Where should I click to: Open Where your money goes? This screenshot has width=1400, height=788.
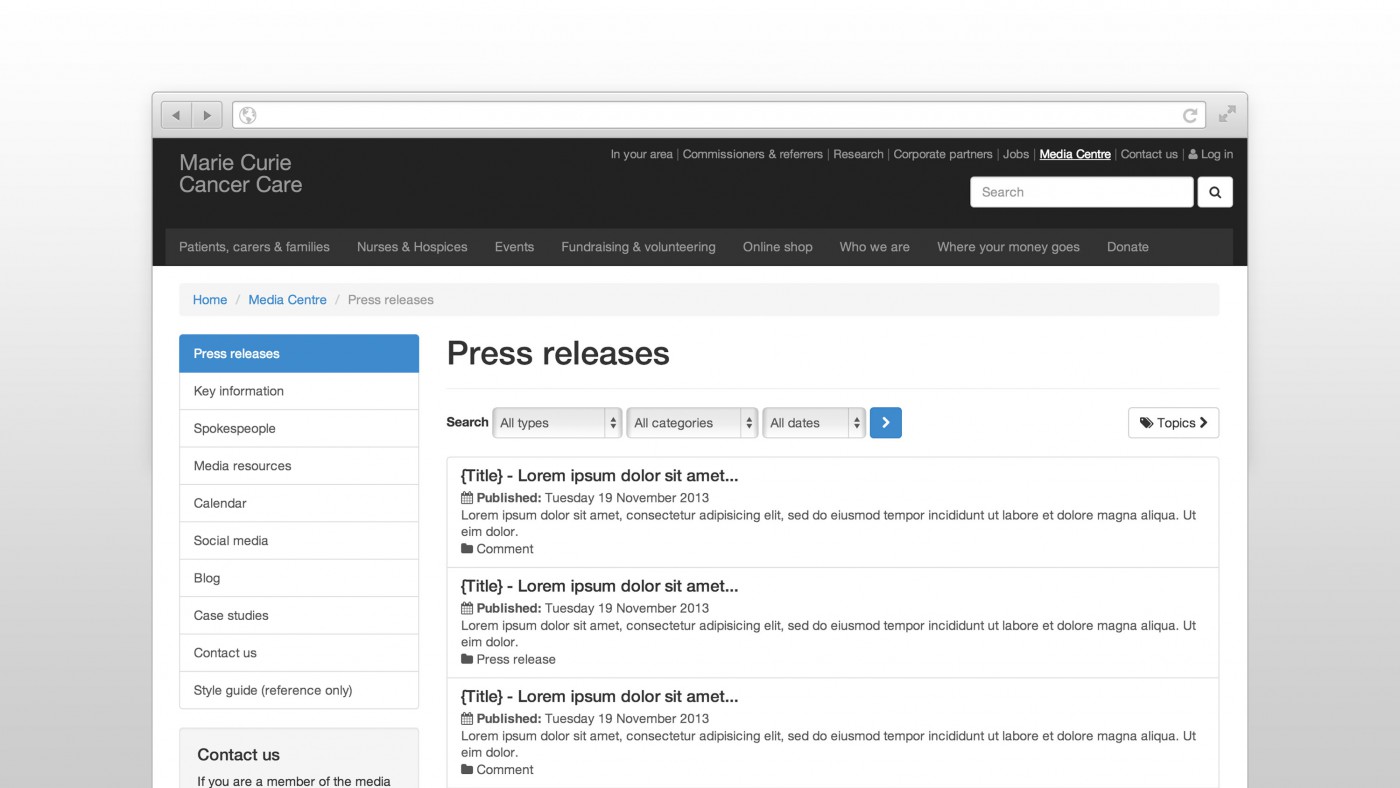point(1008,247)
